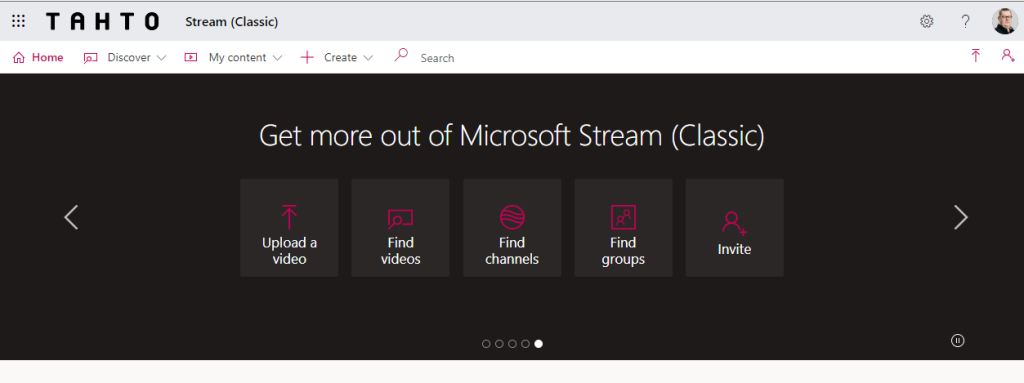This screenshot has height=383, width=1024.
Task: Open the Find videos tile
Action: (x=400, y=228)
